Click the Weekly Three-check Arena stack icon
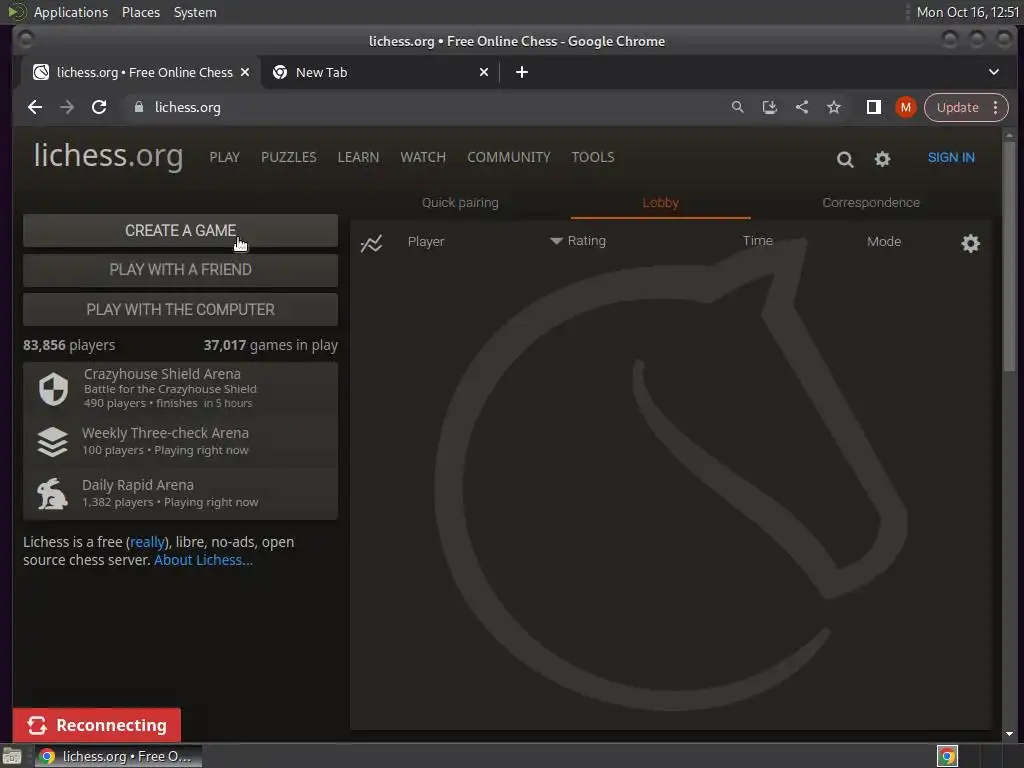This screenshot has height=768, width=1024. click(52, 442)
